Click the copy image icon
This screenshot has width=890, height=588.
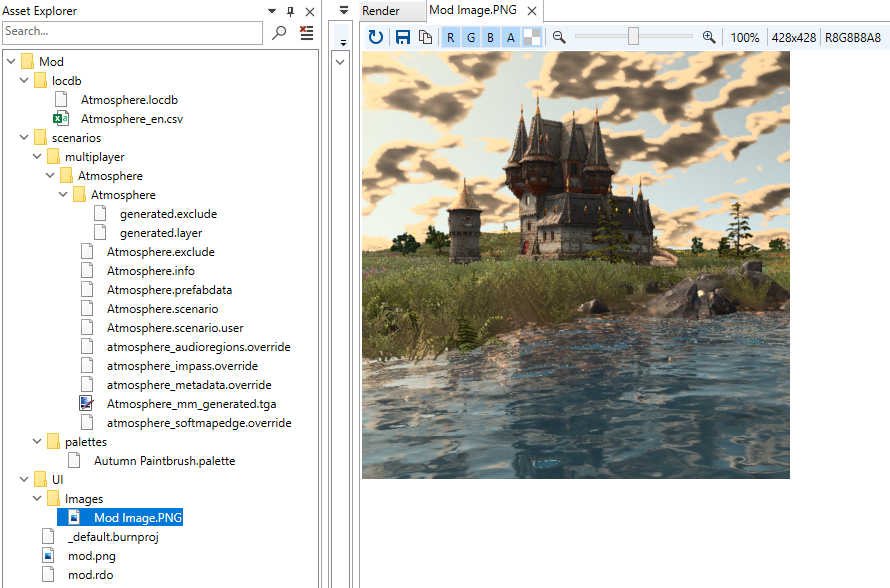coord(425,37)
